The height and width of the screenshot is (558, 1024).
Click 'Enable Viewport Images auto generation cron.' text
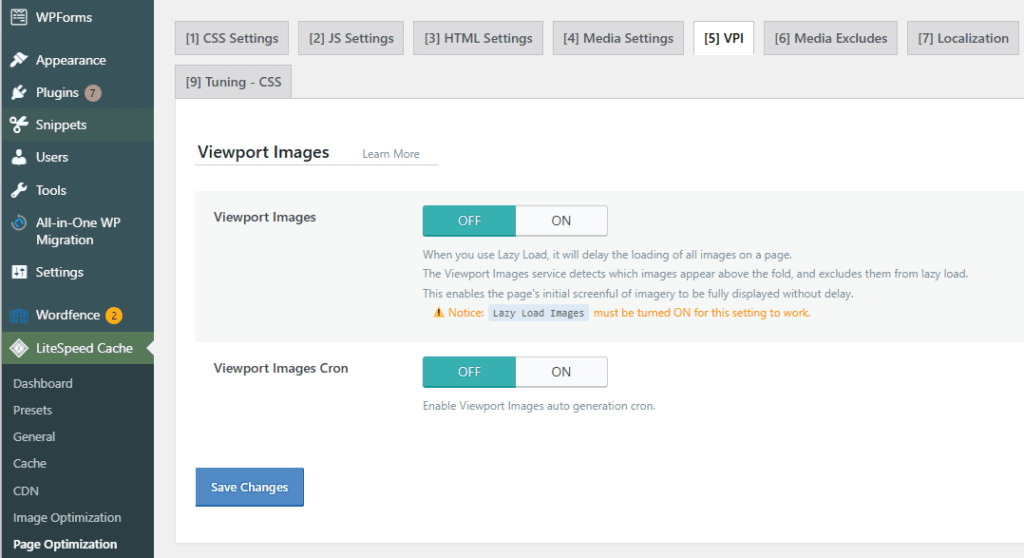(x=539, y=406)
